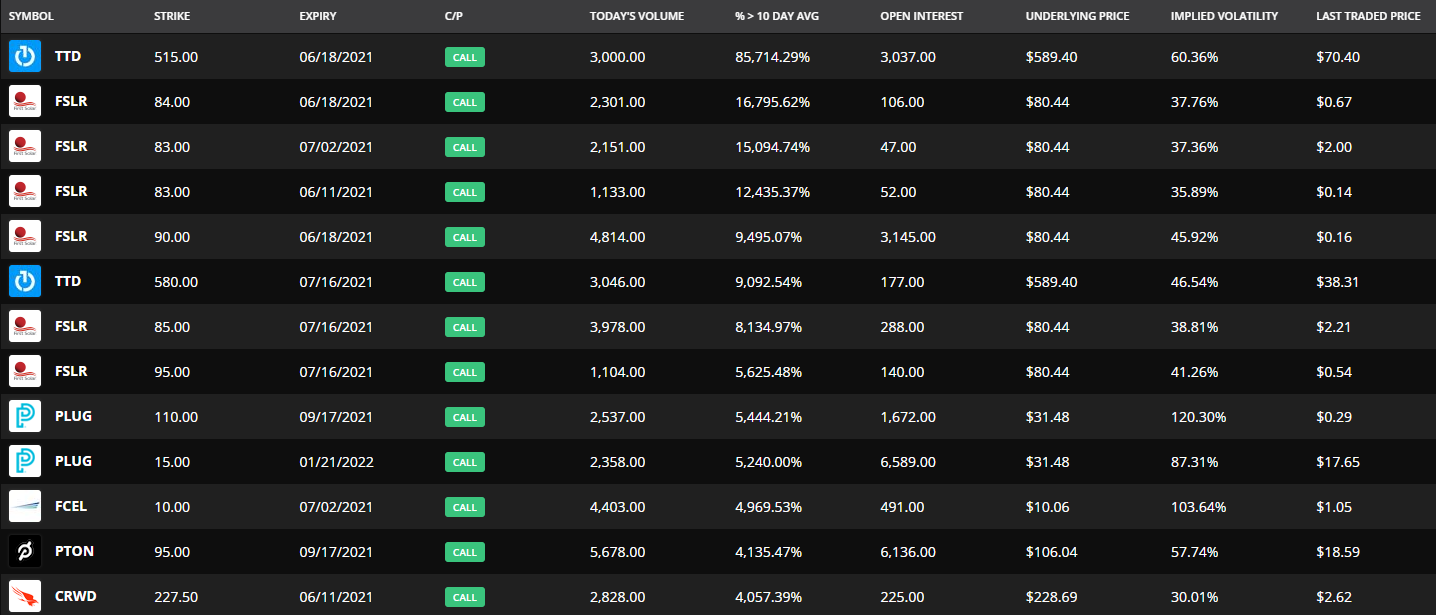Select the implied volatility 120.30%
This screenshot has width=1436, height=615.
tap(1198, 417)
